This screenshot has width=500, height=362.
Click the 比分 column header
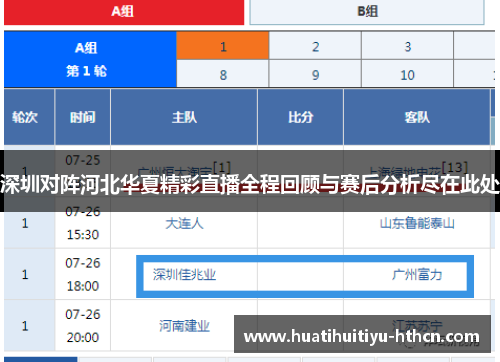click(x=300, y=117)
